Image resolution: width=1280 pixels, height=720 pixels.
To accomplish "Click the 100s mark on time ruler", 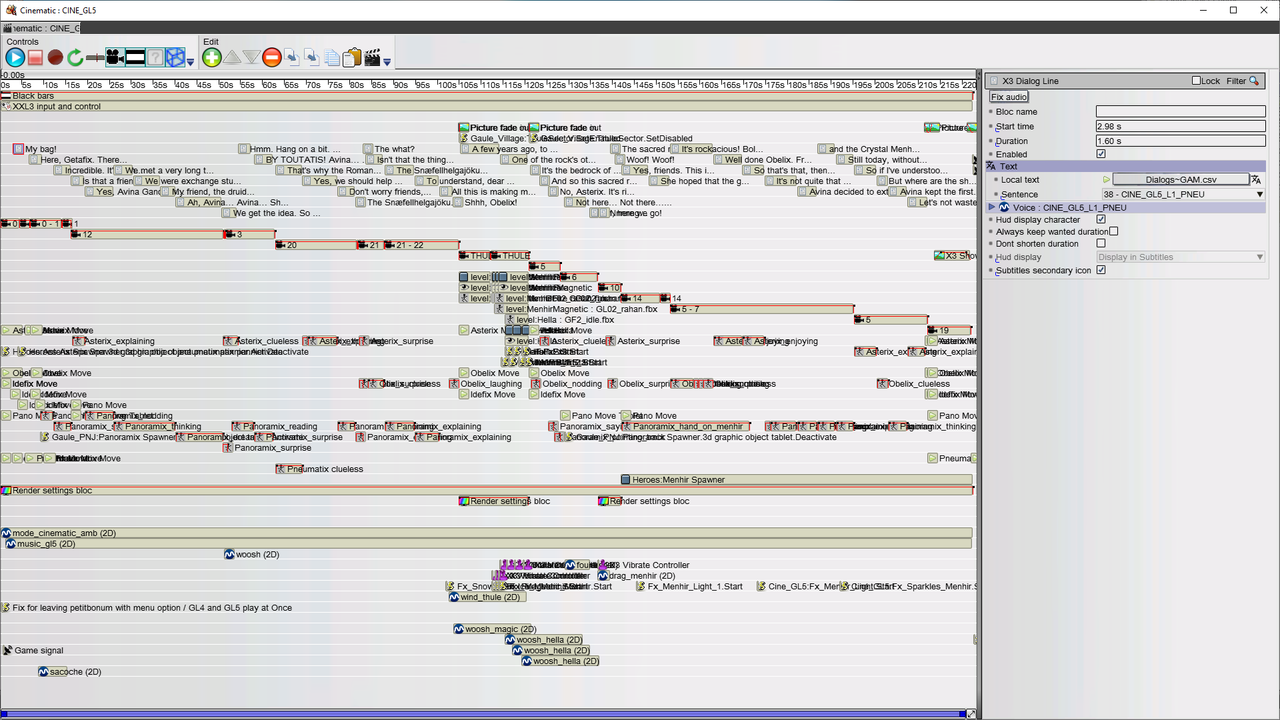I will click(x=447, y=85).
